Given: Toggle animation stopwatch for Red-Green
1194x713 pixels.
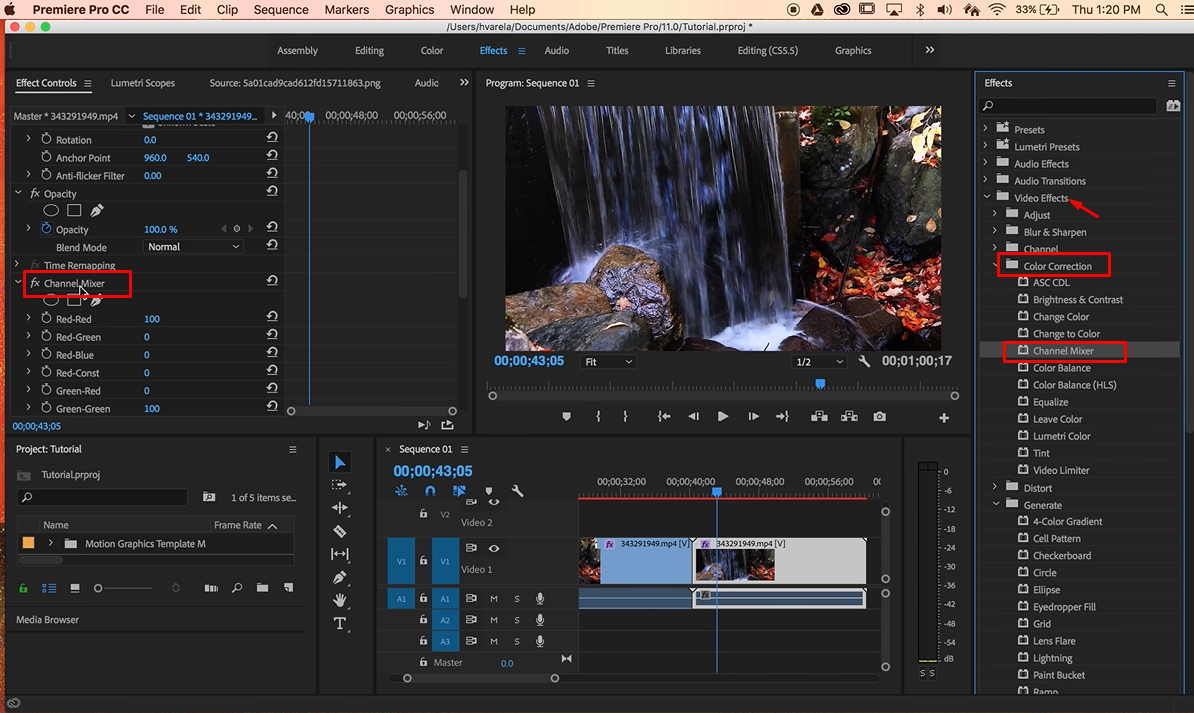Looking at the screenshot, I should [46, 336].
